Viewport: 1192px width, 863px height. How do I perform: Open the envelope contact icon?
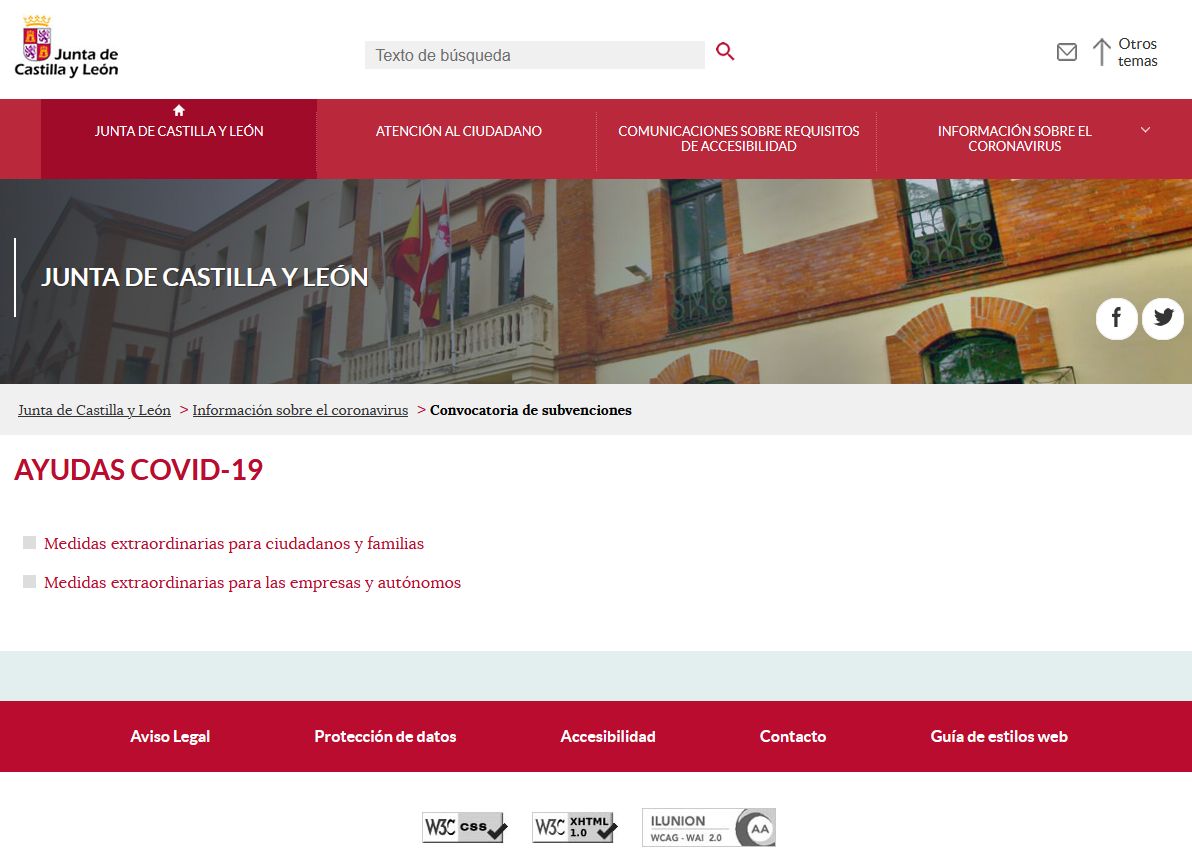pos(1067,52)
